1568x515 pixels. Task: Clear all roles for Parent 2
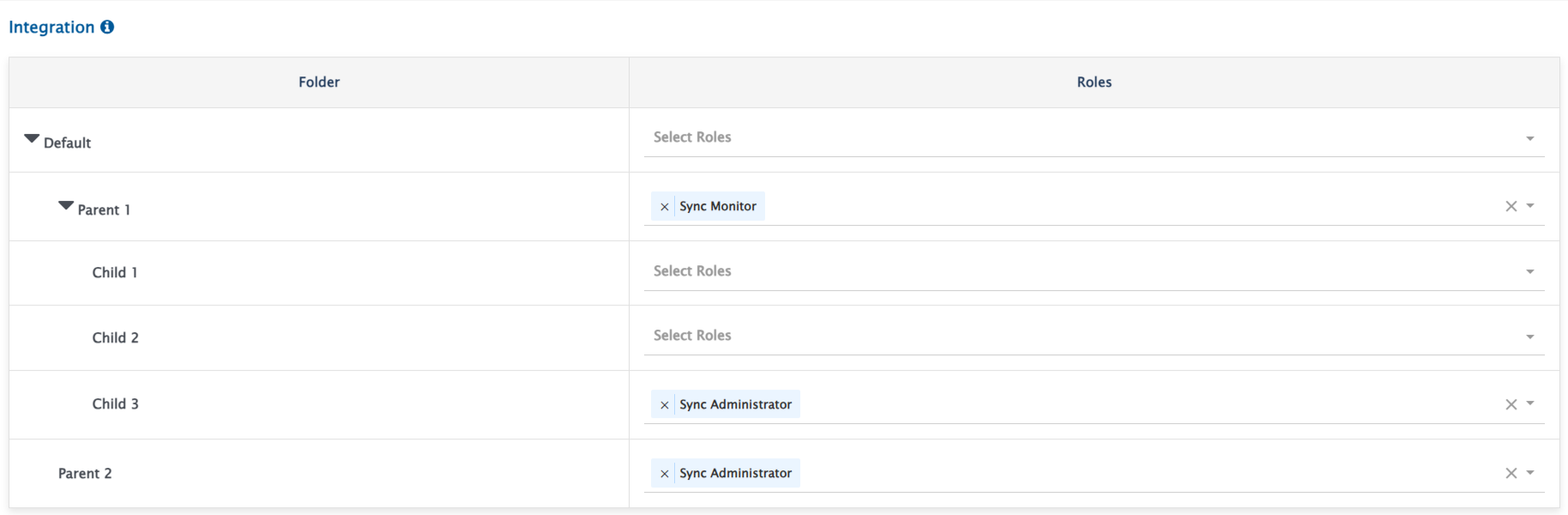(1511, 474)
